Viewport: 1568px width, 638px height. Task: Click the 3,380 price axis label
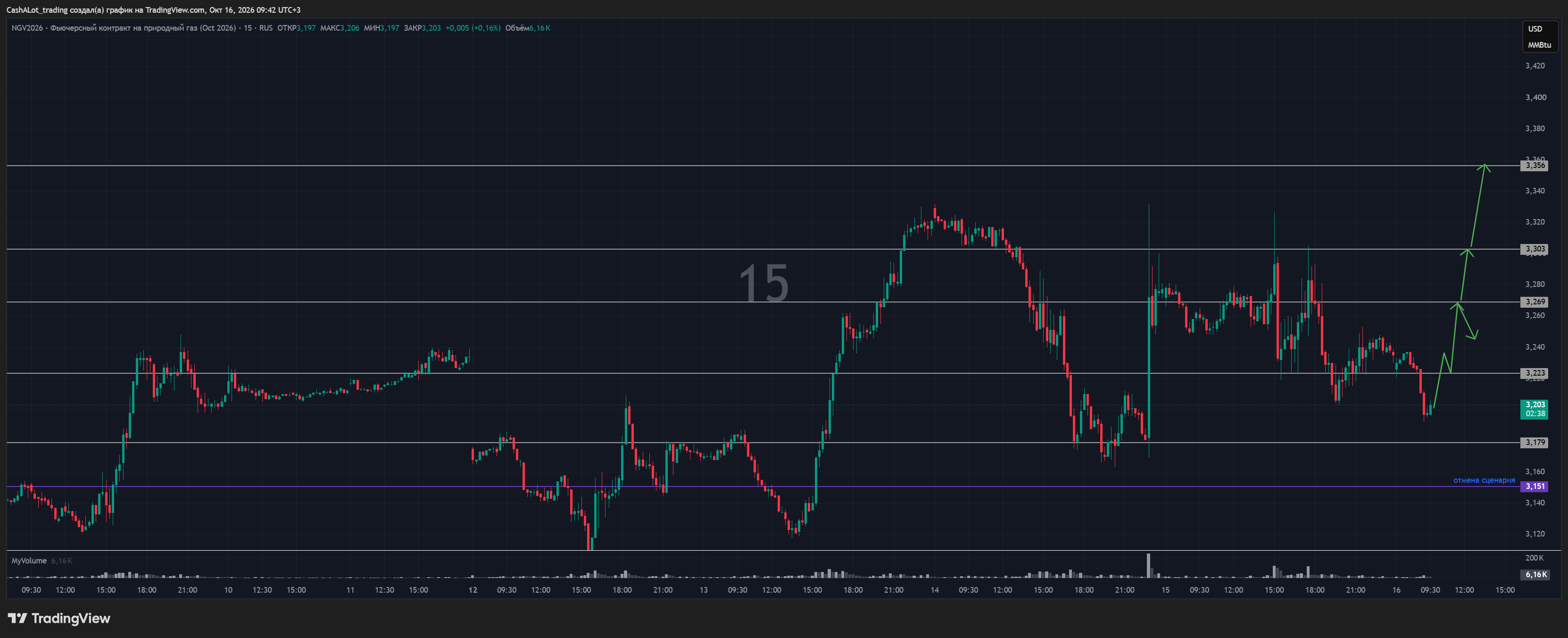(x=1535, y=128)
